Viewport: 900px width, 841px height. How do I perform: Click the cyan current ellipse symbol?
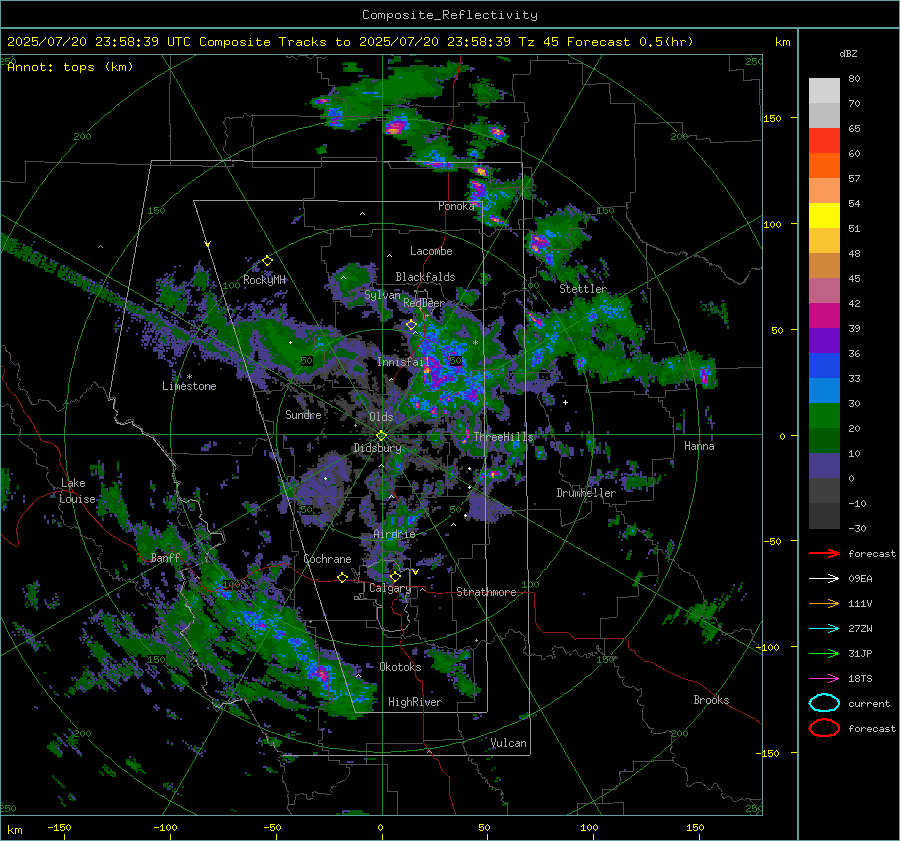(x=824, y=703)
